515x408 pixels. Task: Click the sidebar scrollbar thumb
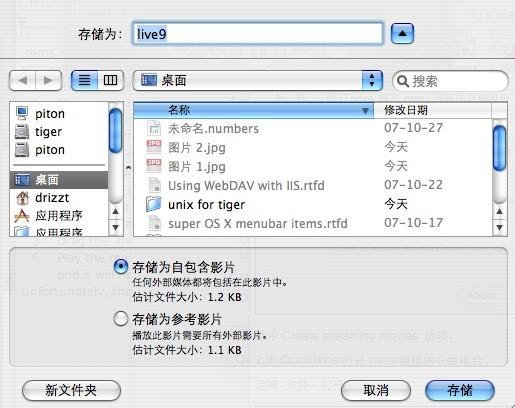tap(116, 131)
